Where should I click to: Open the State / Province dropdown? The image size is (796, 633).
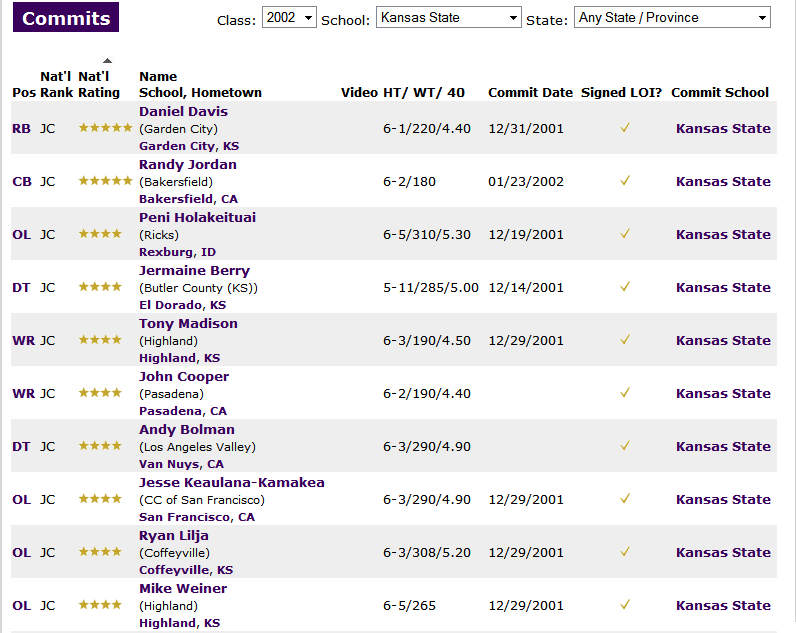(x=672, y=17)
